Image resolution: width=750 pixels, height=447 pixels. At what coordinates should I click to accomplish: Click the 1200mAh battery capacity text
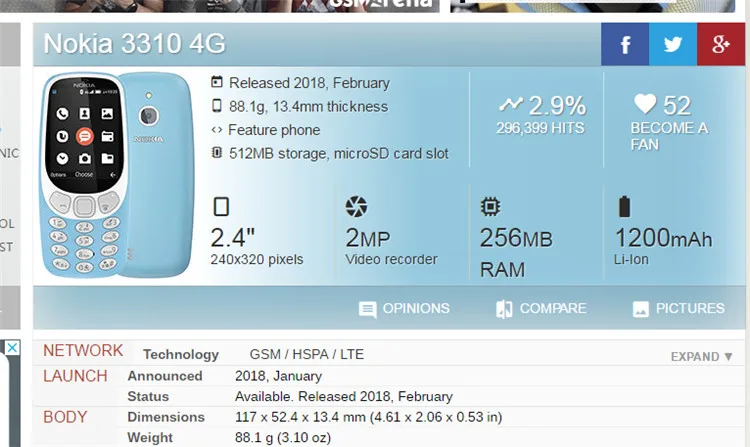point(663,238)
